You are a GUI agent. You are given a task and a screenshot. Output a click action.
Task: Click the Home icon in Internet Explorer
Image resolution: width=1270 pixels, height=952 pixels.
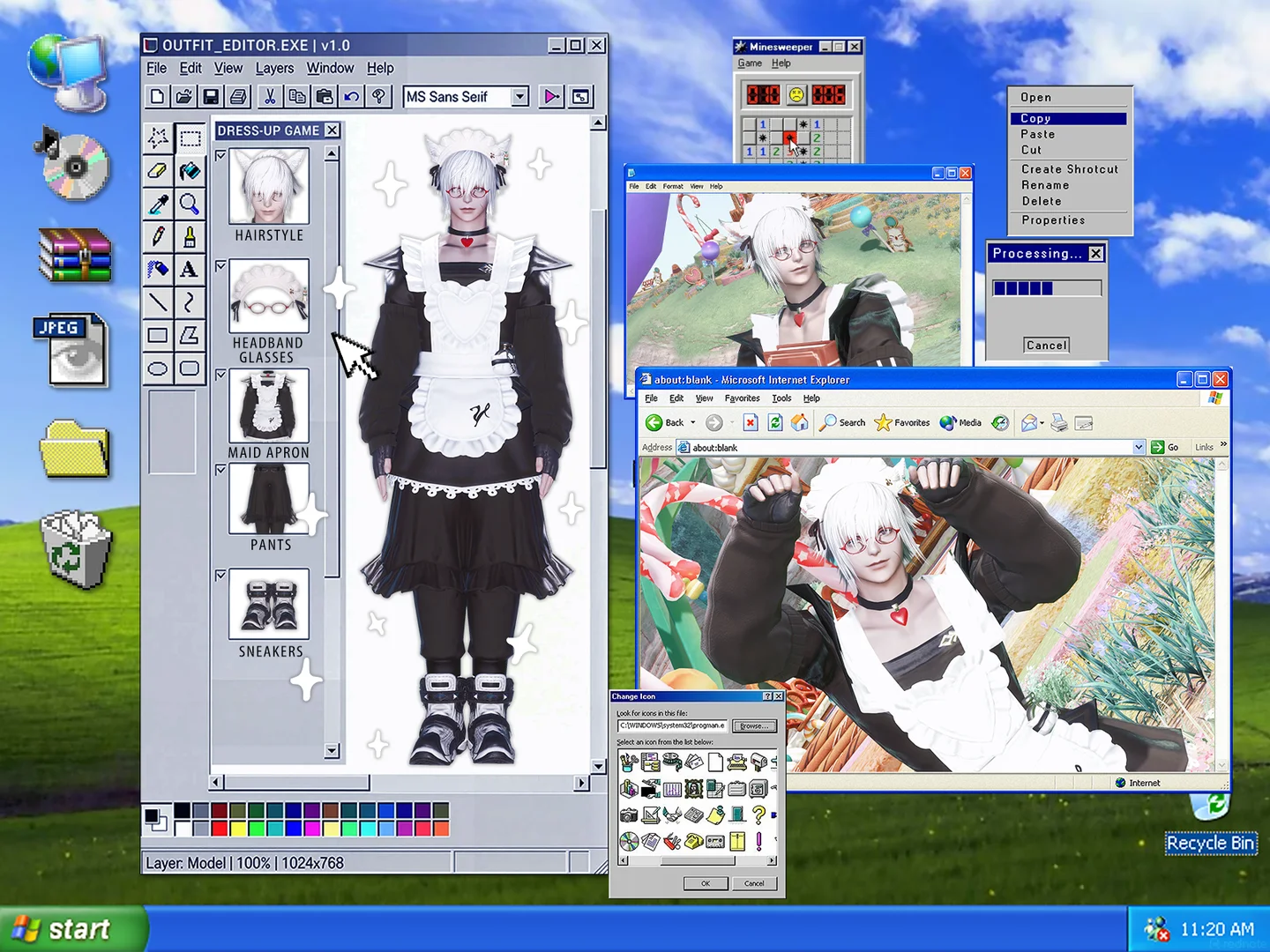[x=800, y=423]
